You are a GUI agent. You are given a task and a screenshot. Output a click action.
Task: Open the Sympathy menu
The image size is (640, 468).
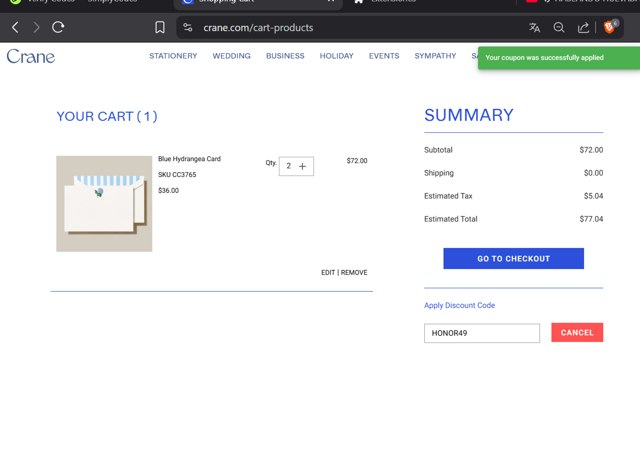(x=435, y=56)
